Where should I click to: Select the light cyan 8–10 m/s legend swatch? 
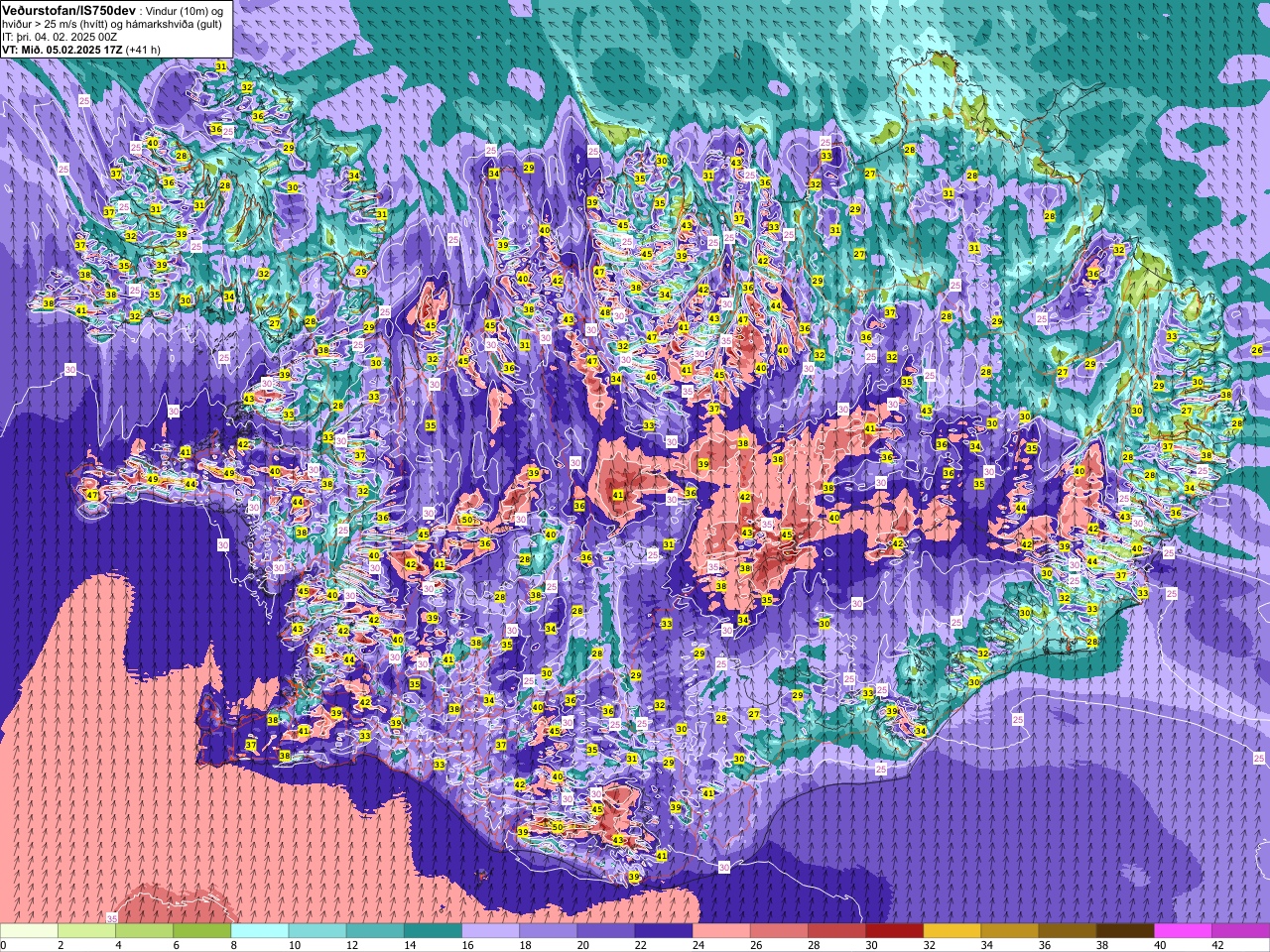pos(260,931)
